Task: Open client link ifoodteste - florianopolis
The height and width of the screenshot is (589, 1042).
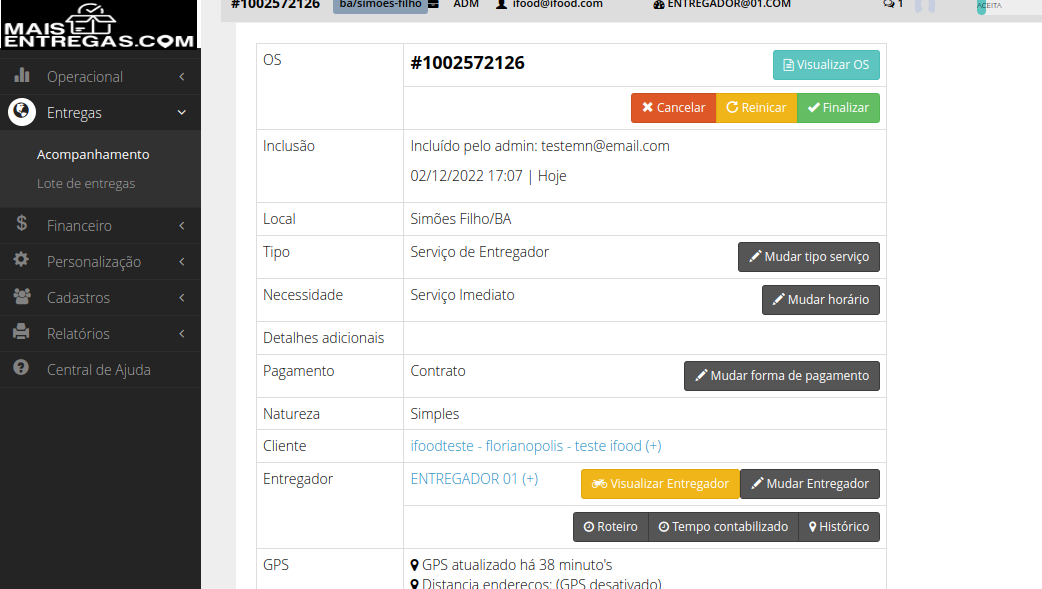Action: pos(536,446)
